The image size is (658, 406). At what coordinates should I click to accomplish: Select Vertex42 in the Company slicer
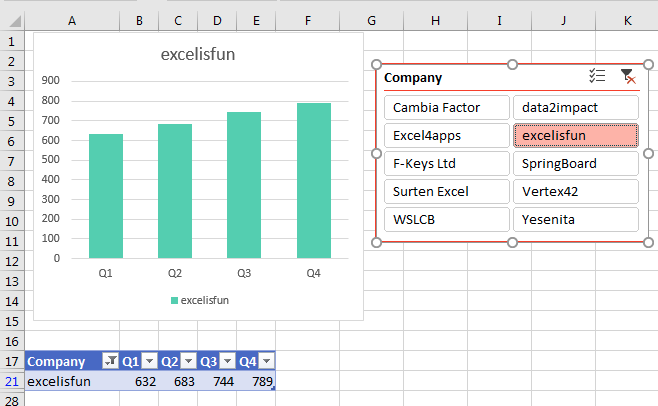coord(575,192)
